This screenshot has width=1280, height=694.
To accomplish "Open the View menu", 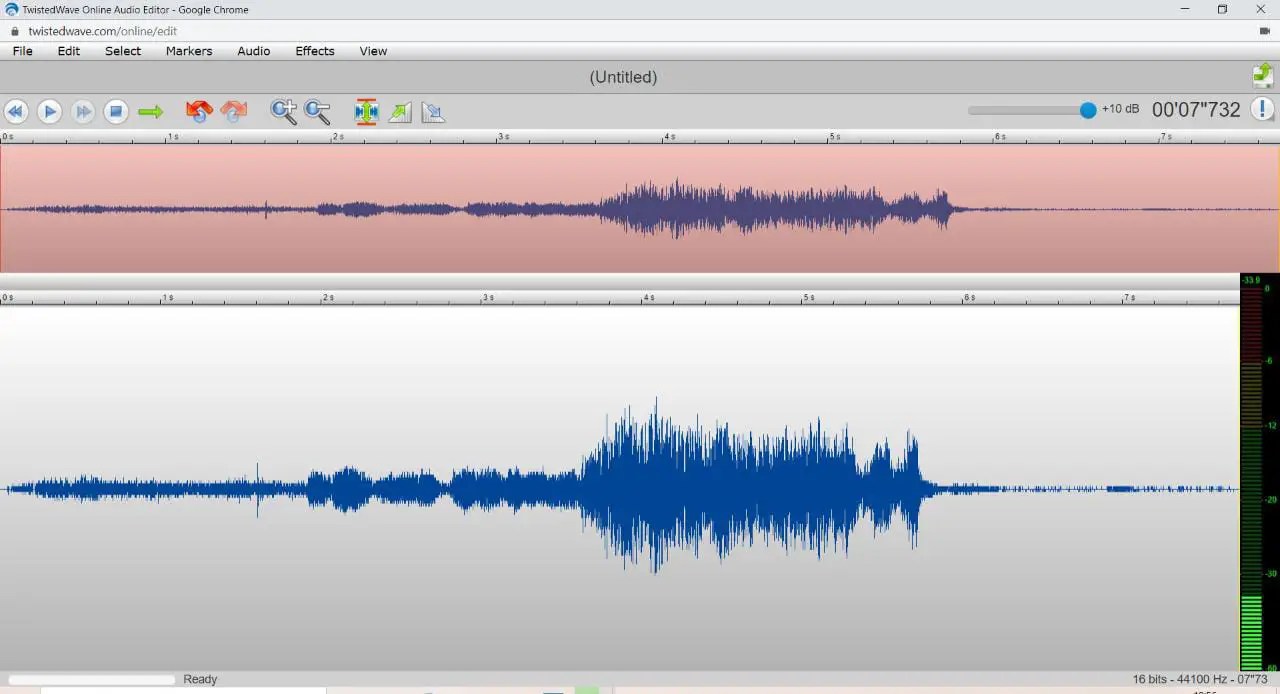I will [x=373, y=51].
